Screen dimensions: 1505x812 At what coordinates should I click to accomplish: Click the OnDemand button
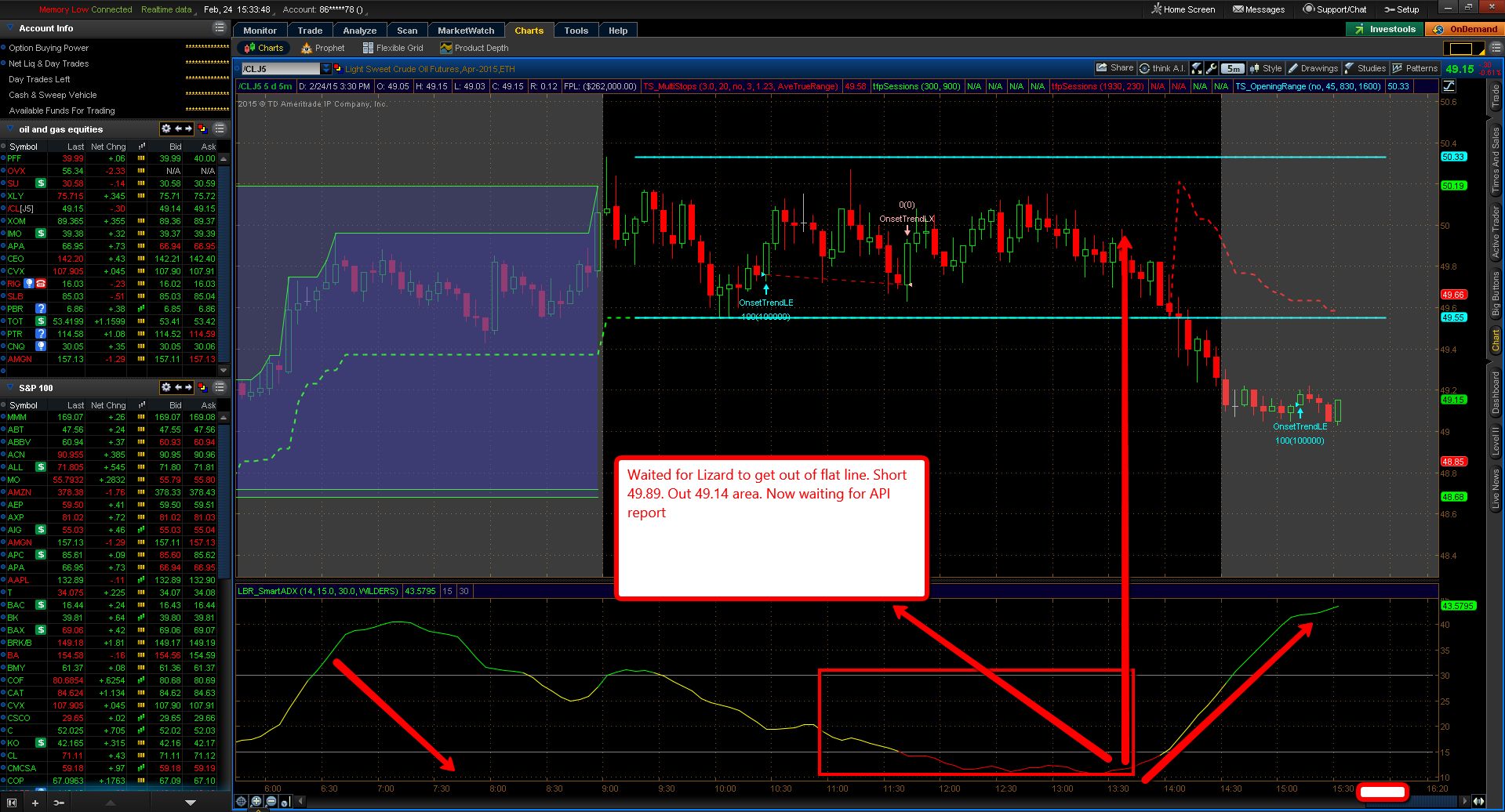[1465, 29]
